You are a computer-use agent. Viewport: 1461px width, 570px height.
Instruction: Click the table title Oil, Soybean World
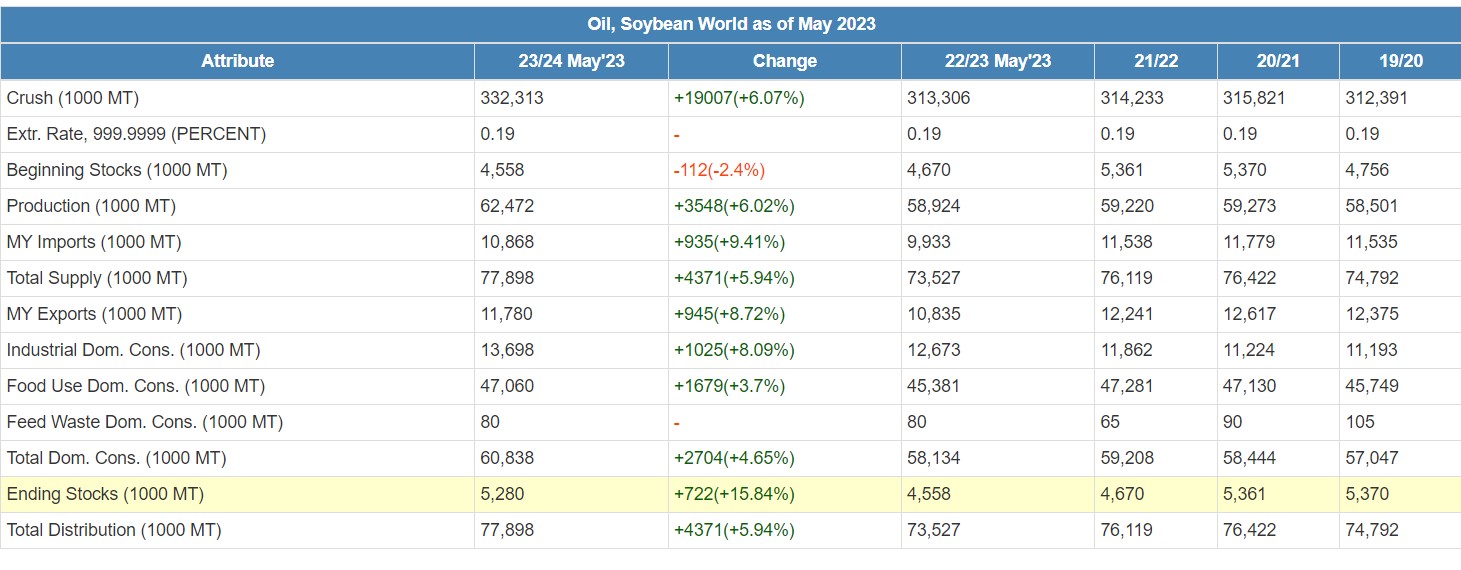[x=730, y=24]
